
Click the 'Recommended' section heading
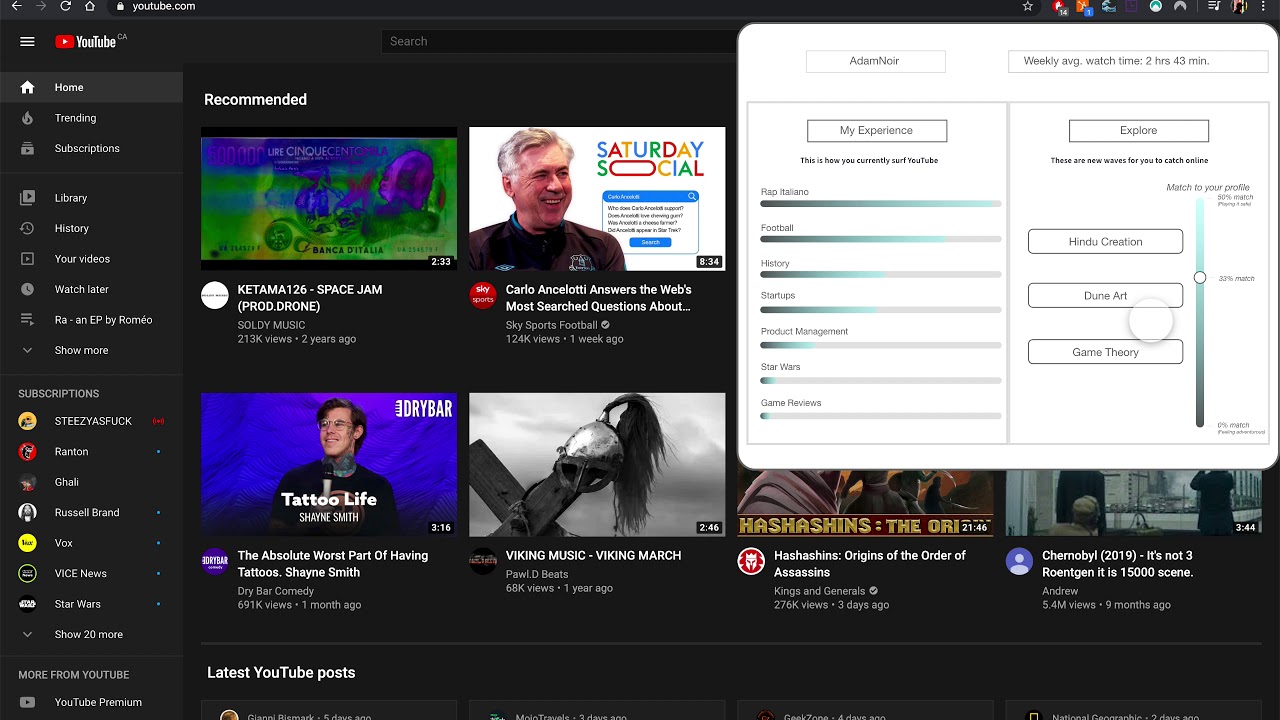pyautogui.click(x=255, y=100)
